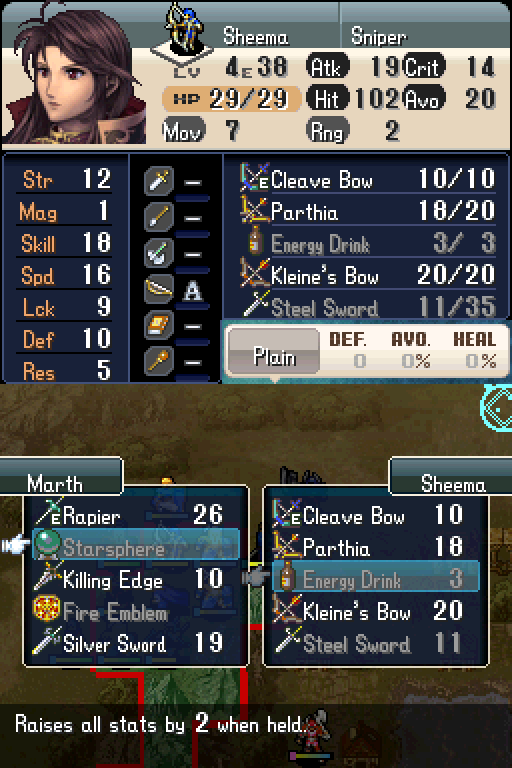Select the Starsphere orb icon in Marth's inventory
The image size is (512, 768).
click(47, 546)
